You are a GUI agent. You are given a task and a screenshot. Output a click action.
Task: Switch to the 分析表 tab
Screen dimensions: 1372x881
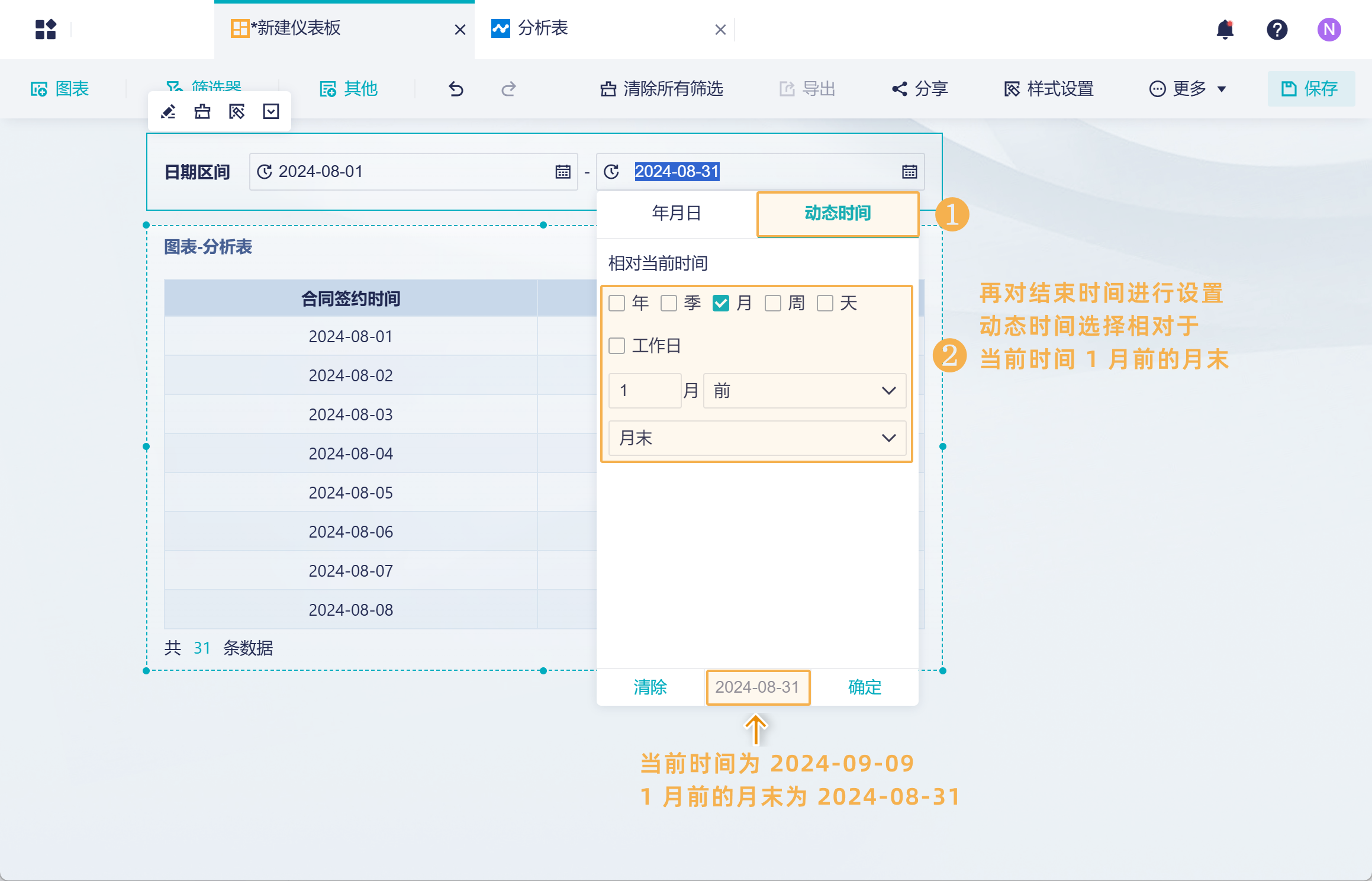coord(542,28)
